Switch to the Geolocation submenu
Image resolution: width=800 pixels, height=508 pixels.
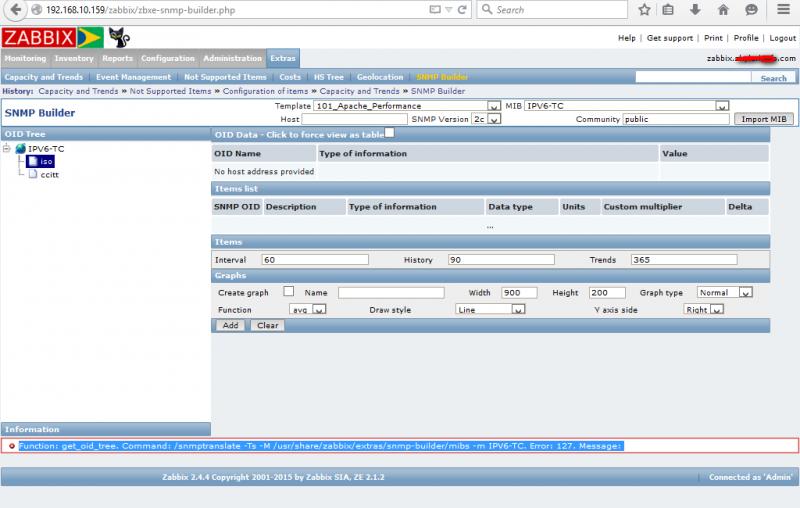pyautogui.click(x=380, y=77)
